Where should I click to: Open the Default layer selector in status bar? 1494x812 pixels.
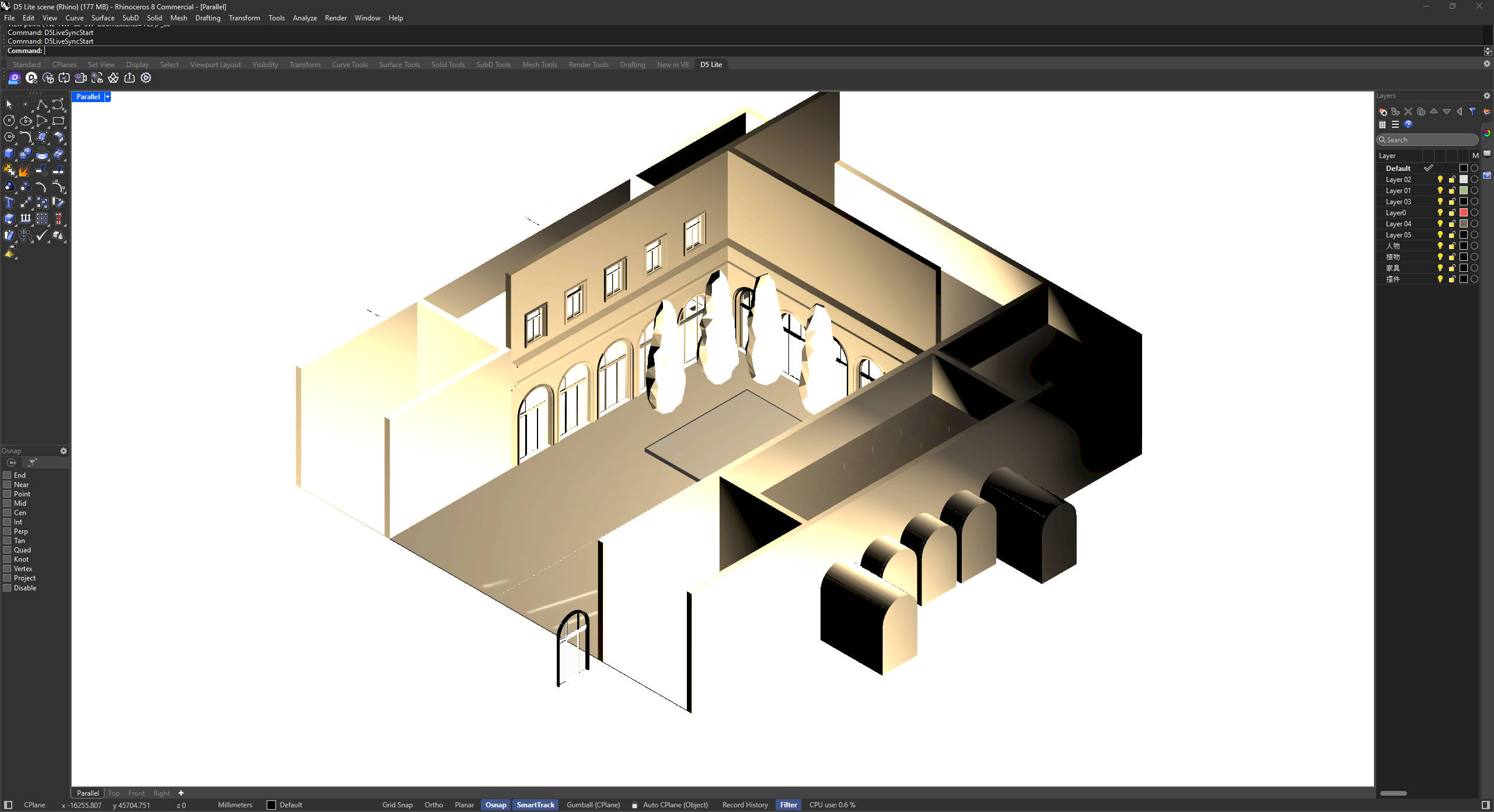click(x=285, y=805)
